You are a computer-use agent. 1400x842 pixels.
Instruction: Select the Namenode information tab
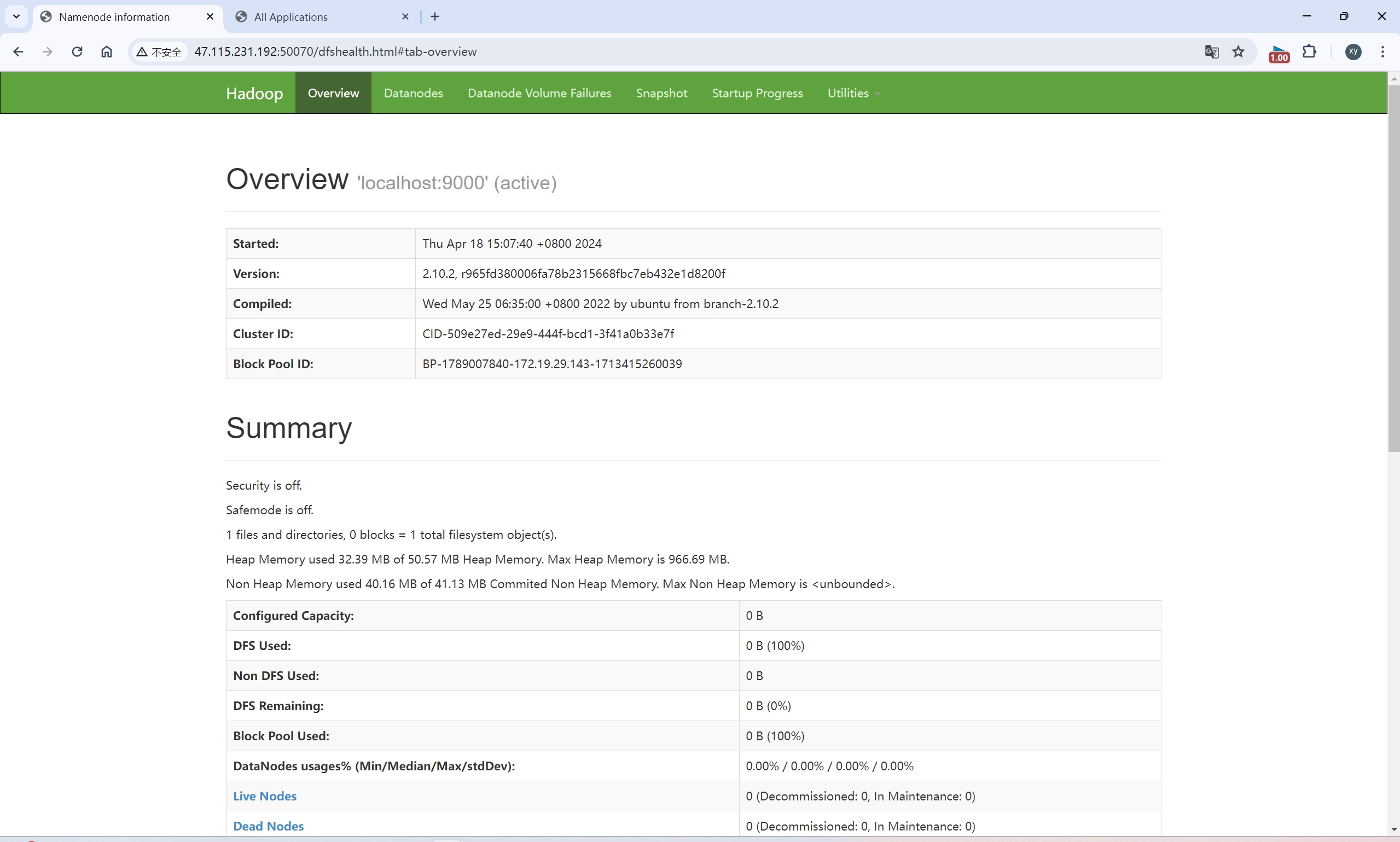[x=114, y=17]
